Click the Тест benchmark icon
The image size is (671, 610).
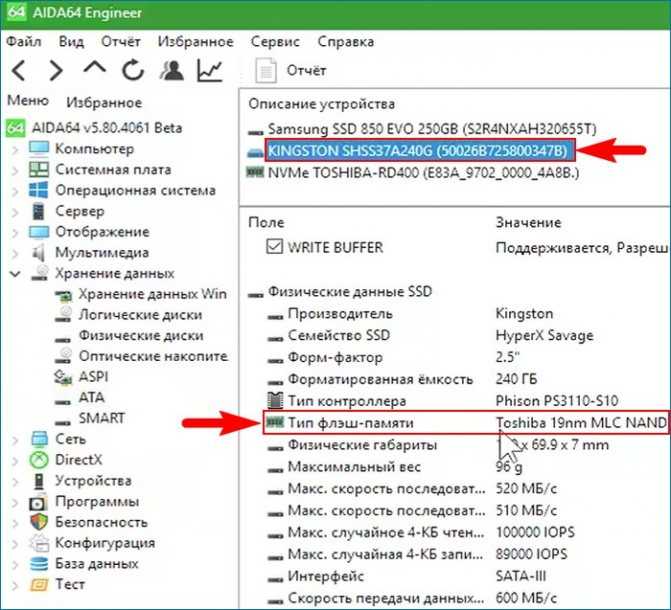tap(39, 584)
